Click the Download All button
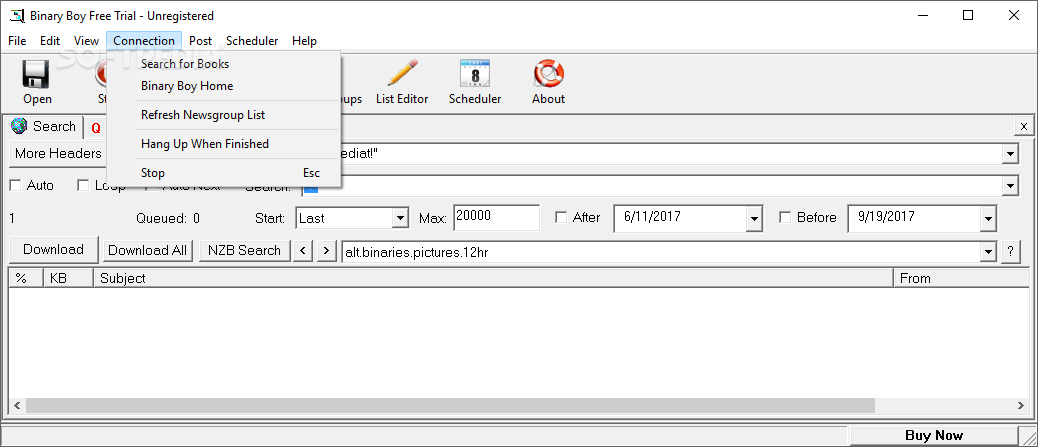 (x=148, y=250)
